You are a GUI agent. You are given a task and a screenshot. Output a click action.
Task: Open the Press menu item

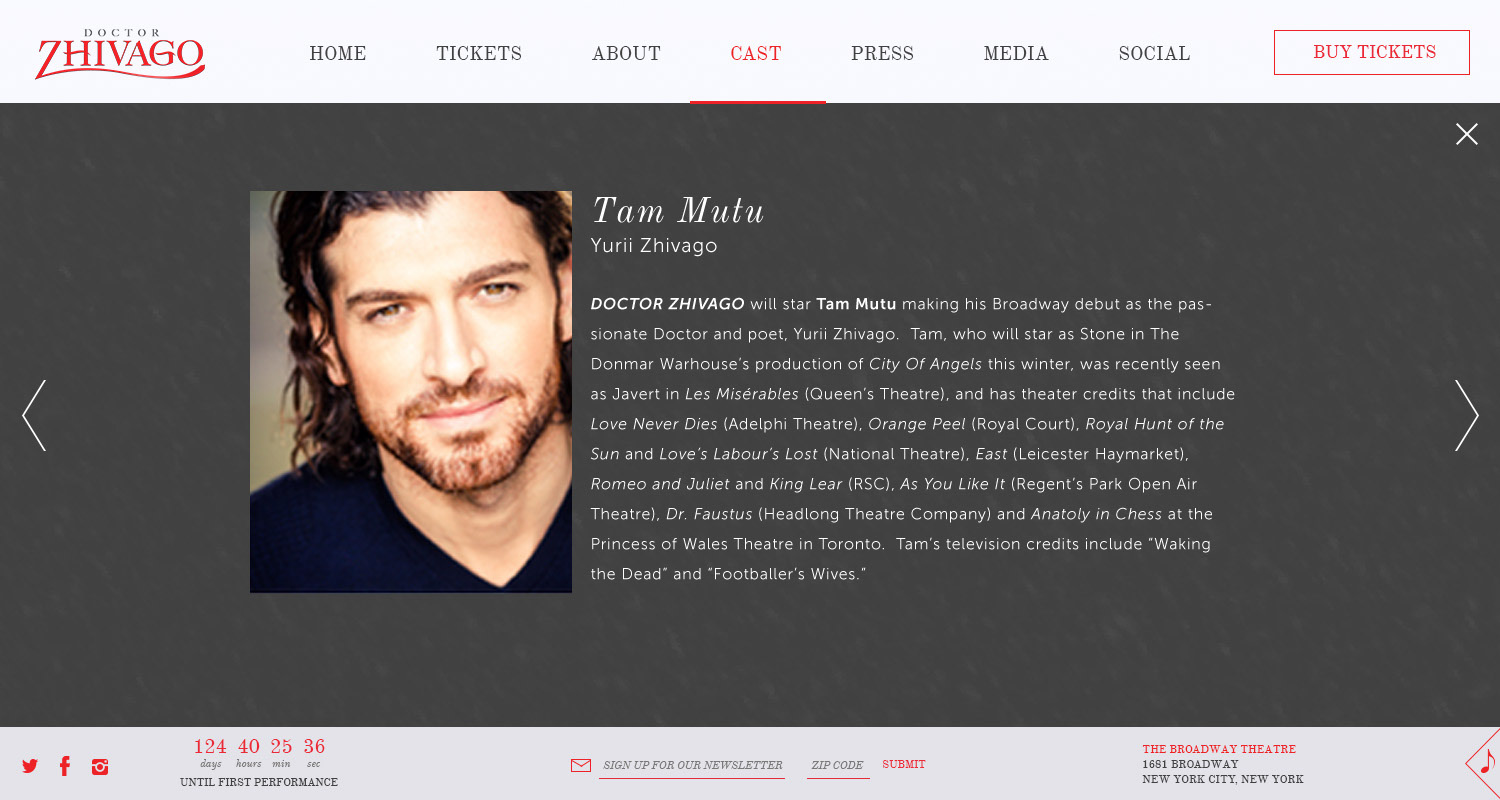(x=882, y=54)
